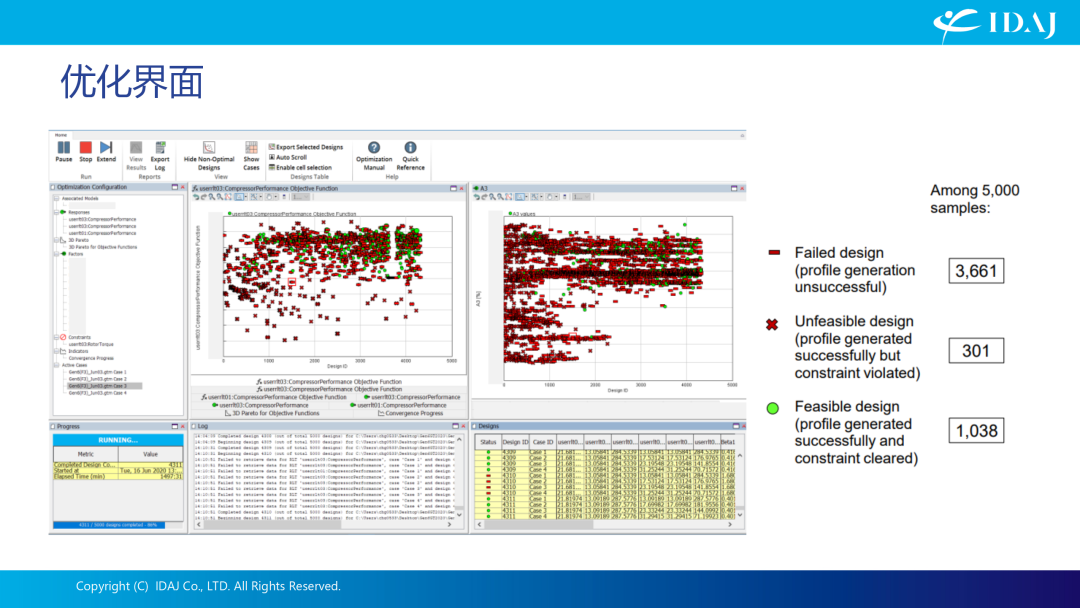Select Gen6(F3)_Jun03.gtm Case 1 in tree
This screenshot has width=1080, height=608.
pyautogui.click(x=97, y=372)
